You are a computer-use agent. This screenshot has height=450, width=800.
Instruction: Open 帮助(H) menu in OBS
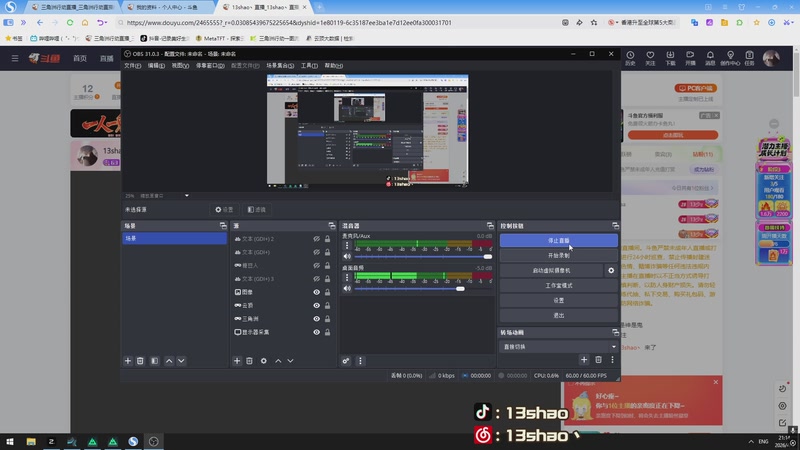pyautogui.click(x=334, y=65)
